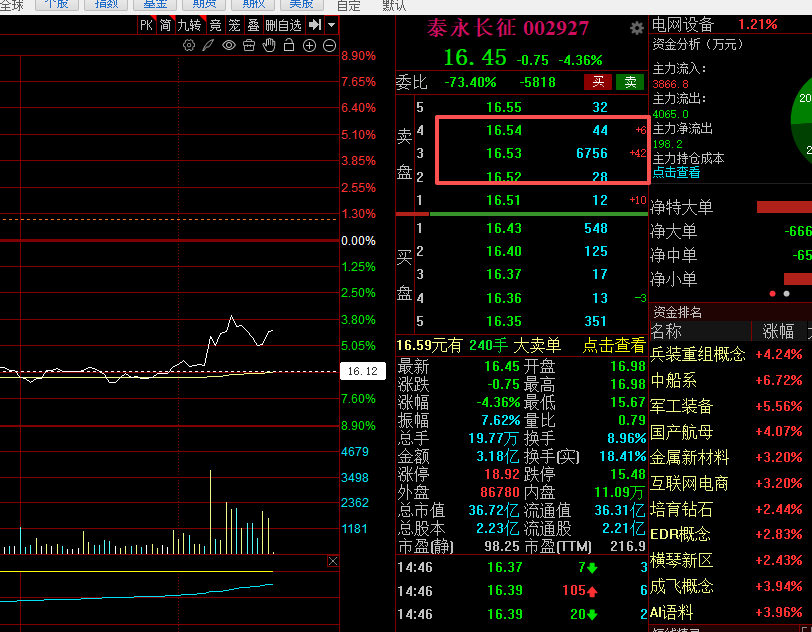Click buy level 1 price 16.43
This screenshot has width=812, height=632.
[x=504, y=228]
